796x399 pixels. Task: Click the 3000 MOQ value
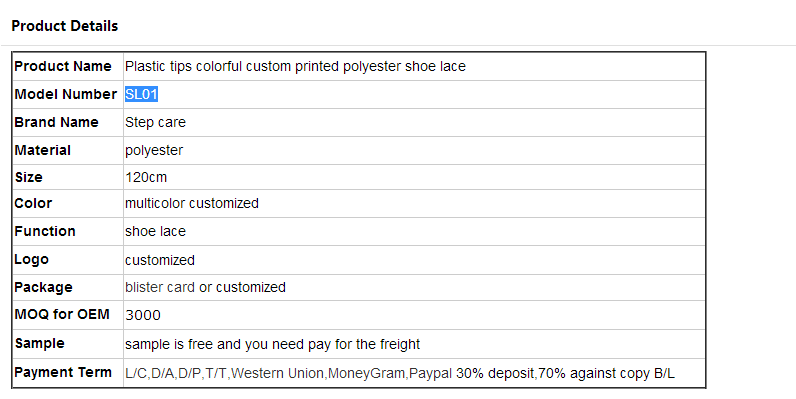pos(143,315)
